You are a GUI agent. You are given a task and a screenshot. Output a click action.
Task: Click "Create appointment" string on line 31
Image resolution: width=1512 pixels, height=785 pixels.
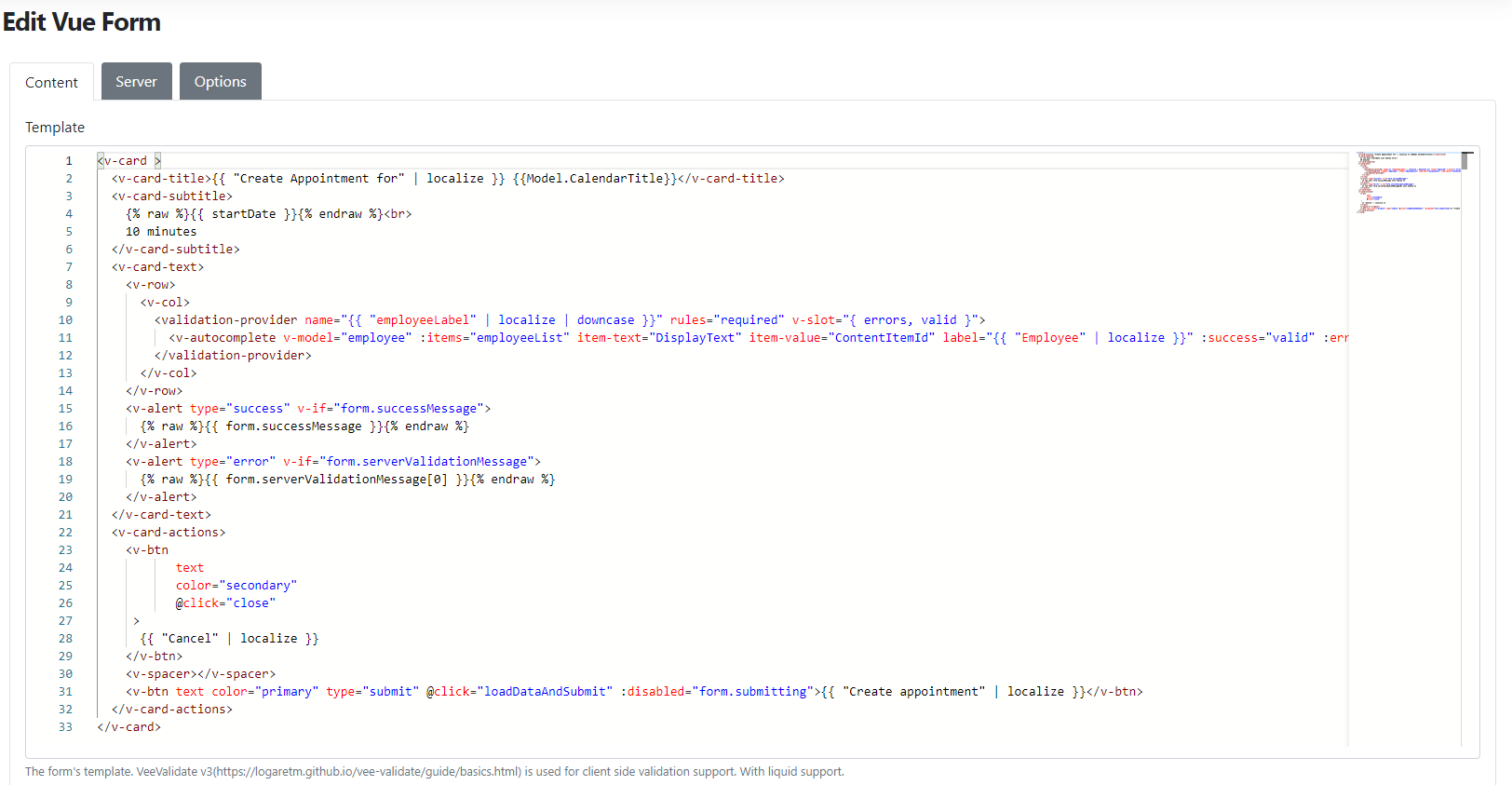click(914, 692)
